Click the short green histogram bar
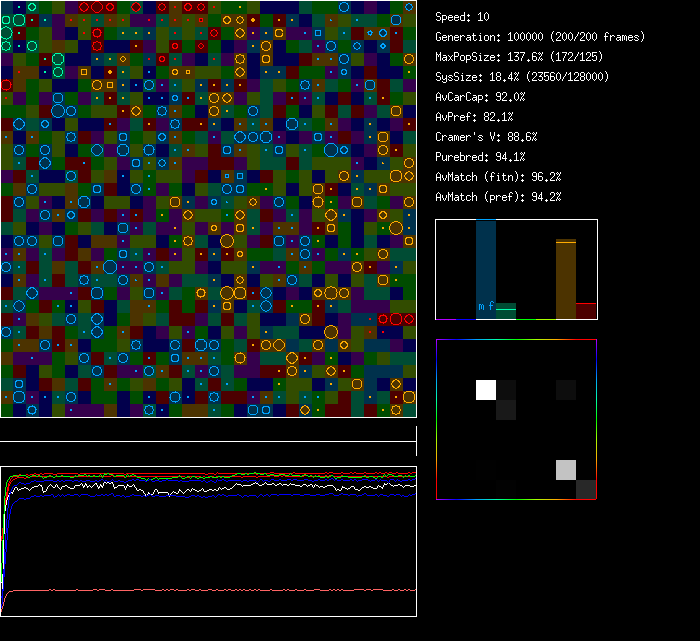700x641 pixels. pyautogui.click(x=506, y=311)
